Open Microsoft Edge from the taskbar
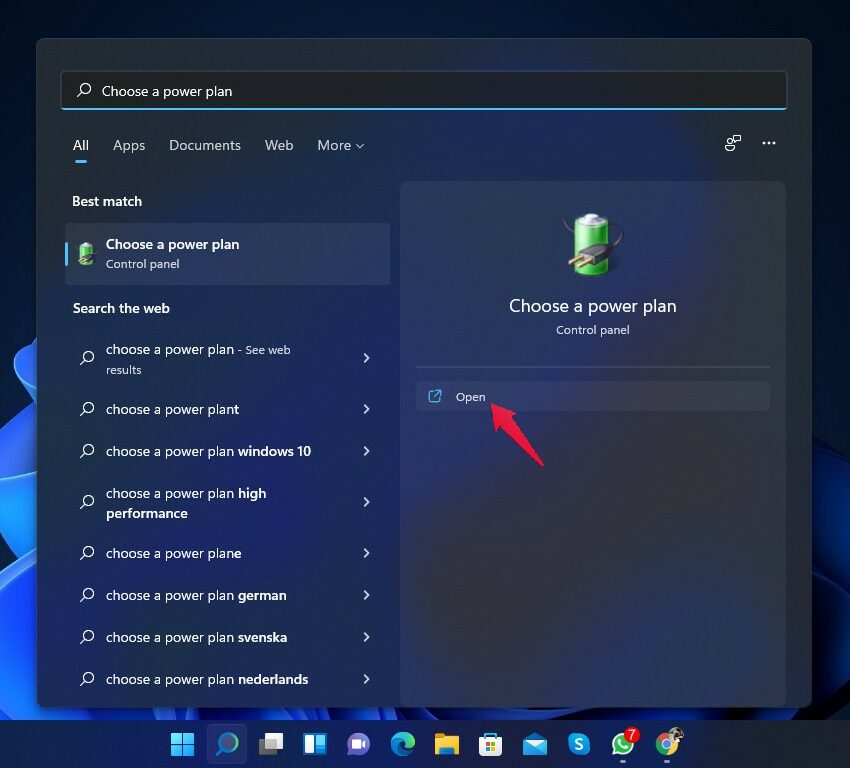The width and height of the screenshot is (850, 768). [403, 744]
